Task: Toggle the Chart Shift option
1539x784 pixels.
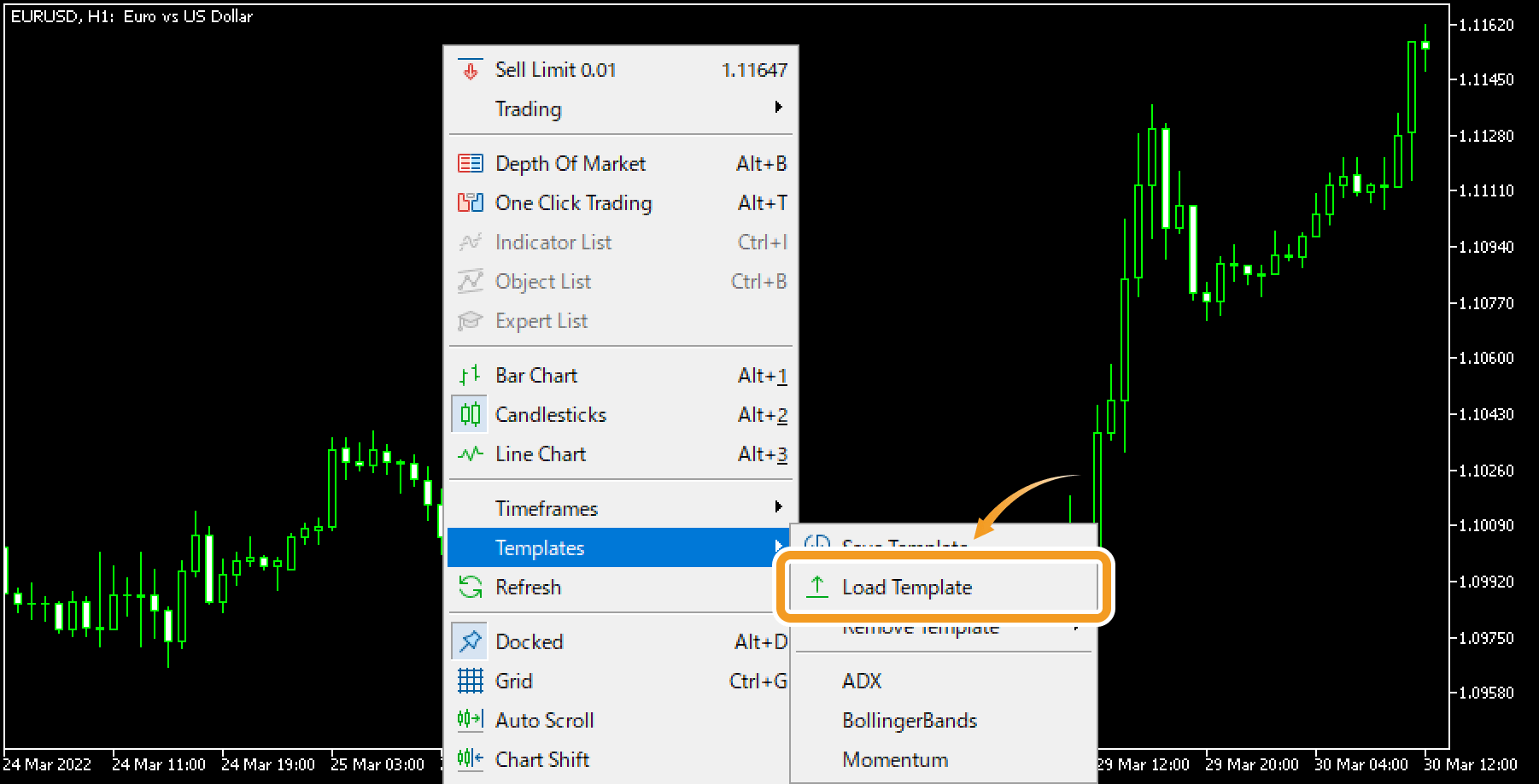Action: point(620,759)
